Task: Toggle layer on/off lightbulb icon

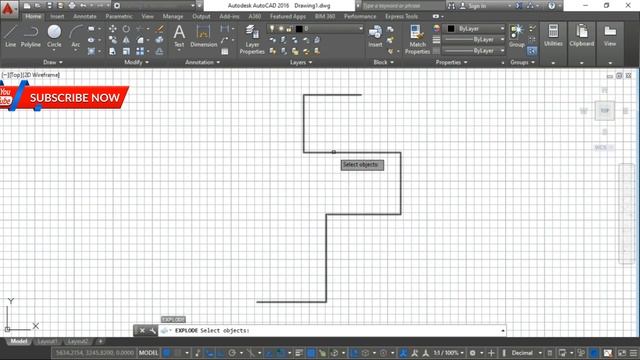Action: (x=272, y=29)
